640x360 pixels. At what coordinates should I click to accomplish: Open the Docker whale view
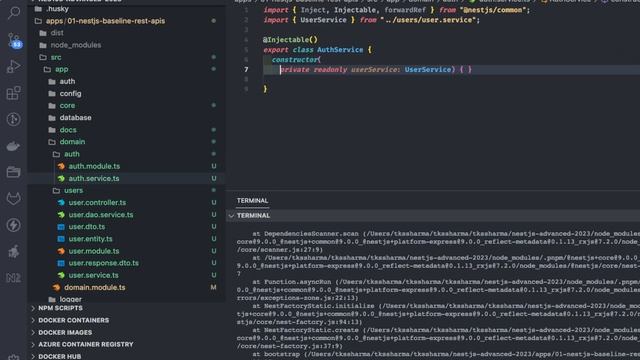pyautogui.click(x=13, y=146)
